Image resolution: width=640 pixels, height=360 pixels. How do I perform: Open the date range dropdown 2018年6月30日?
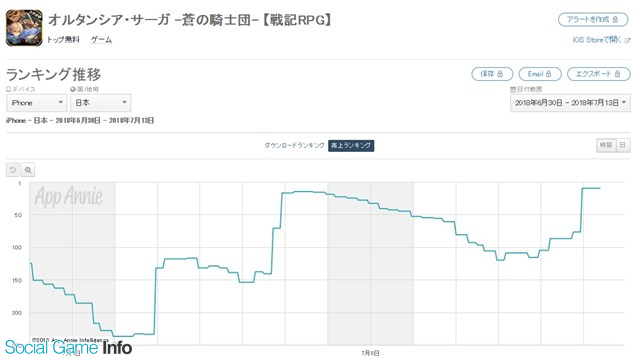tap(570, 103)
